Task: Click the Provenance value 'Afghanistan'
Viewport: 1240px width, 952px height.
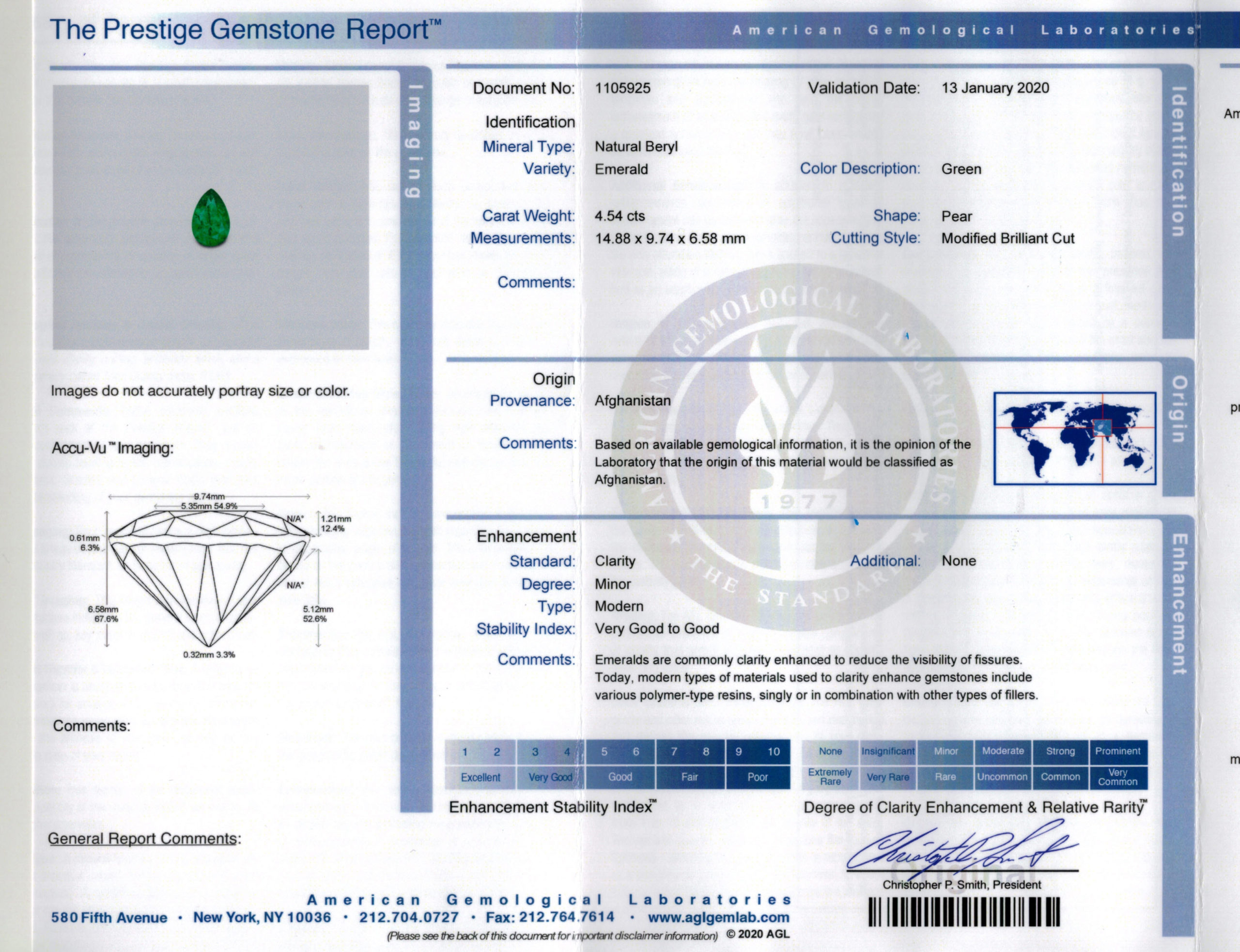Action: point(632,401)
